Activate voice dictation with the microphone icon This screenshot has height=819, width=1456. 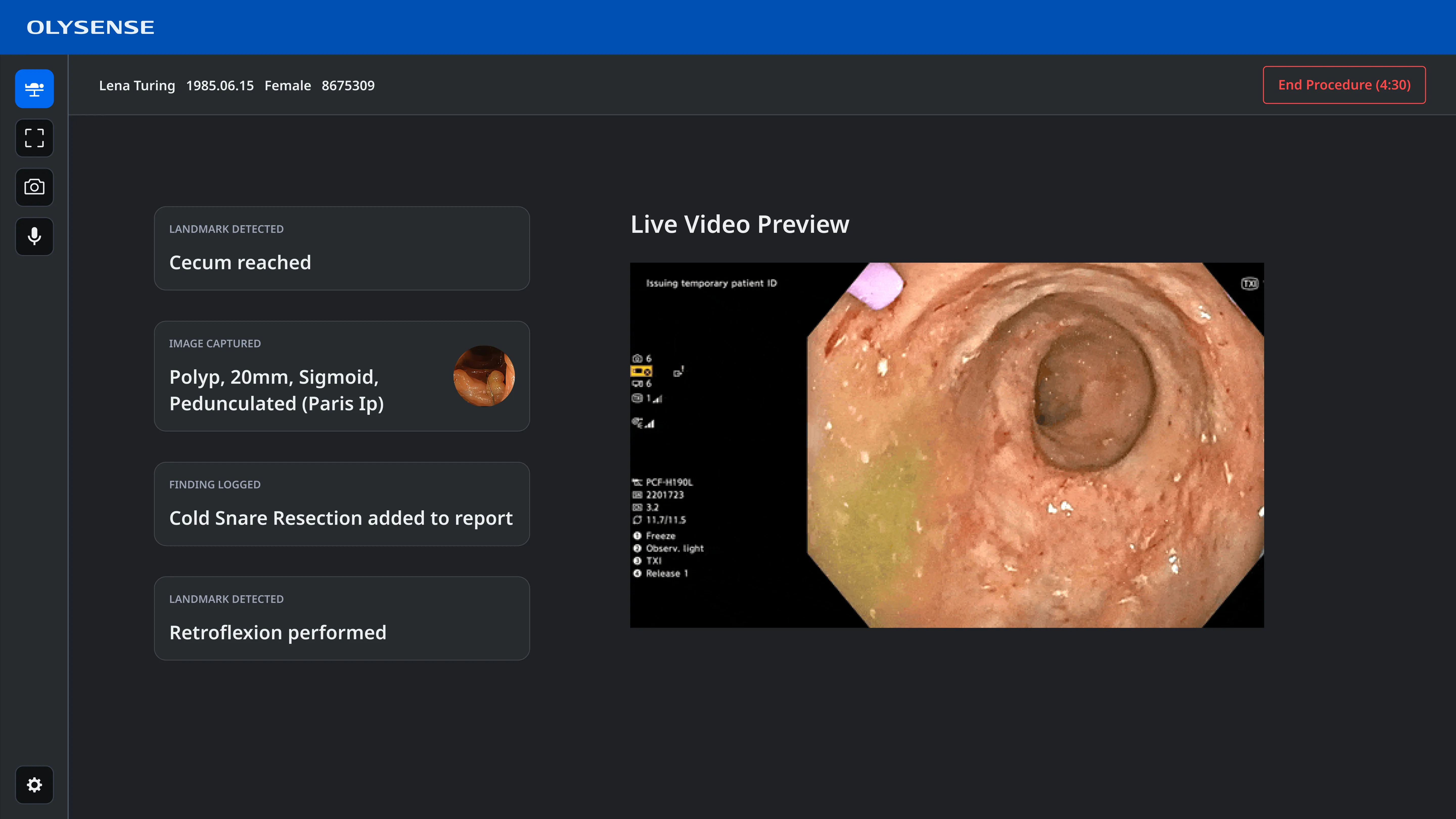pyautogui.click(x=34, y=236)
